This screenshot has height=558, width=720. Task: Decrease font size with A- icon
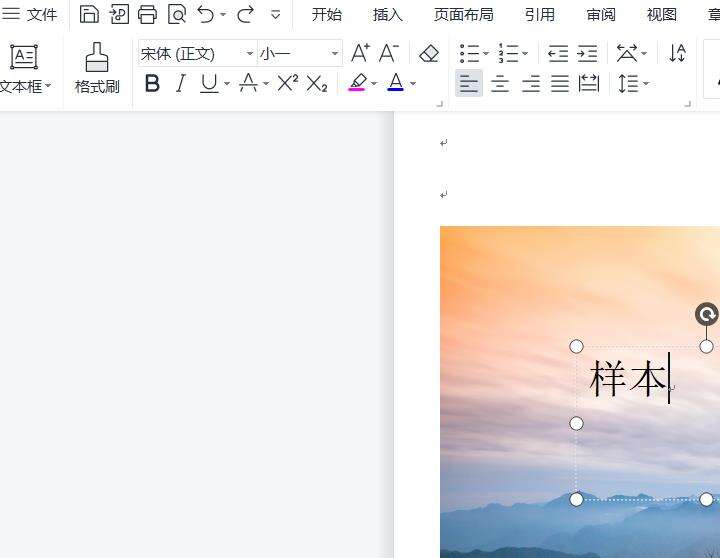(x=388, y=53)
